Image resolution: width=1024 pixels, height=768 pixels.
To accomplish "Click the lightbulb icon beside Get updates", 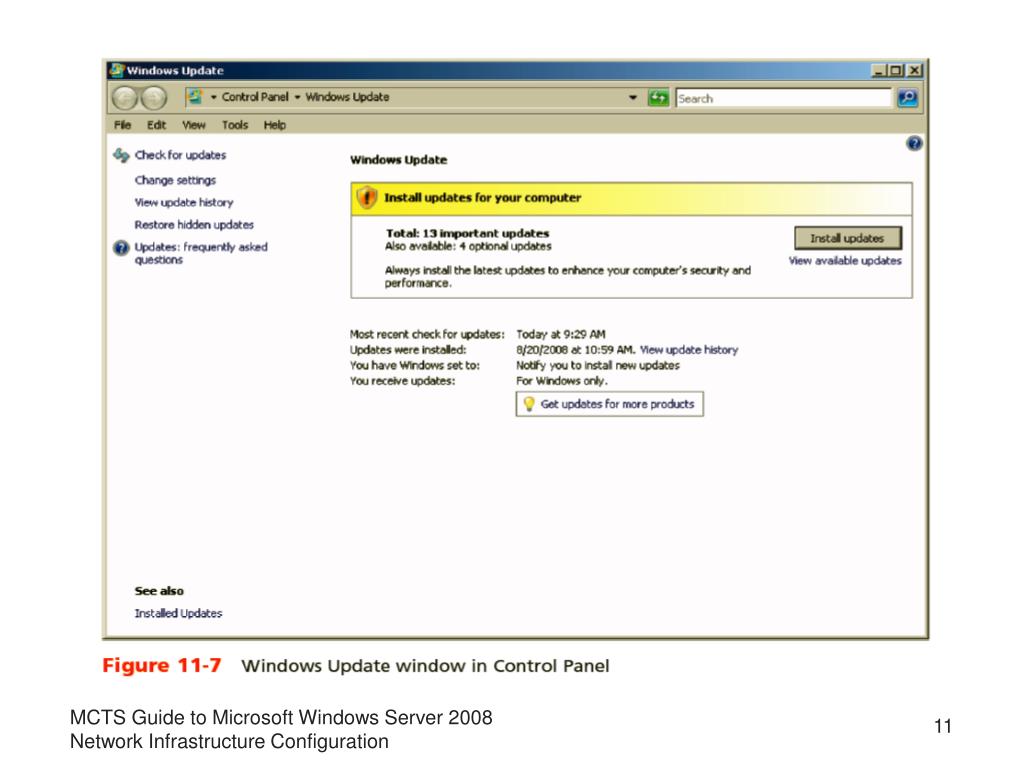I will tap(529, 404).
